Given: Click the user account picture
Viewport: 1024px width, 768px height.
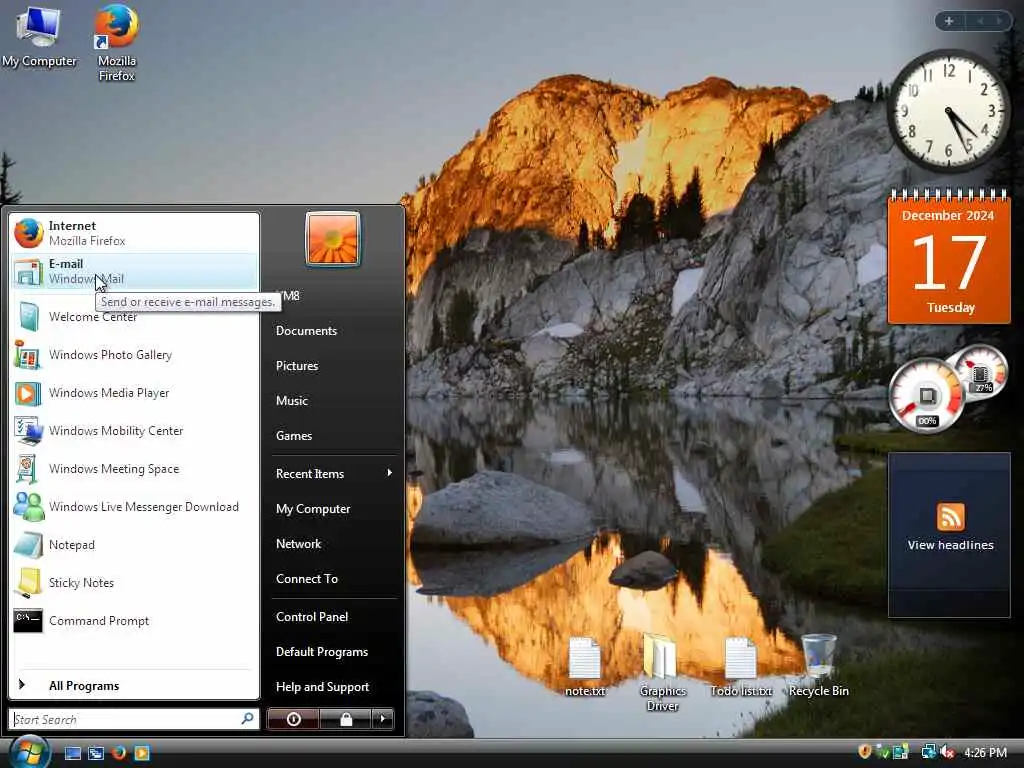Looking at the screenshot, I should 332,239.
